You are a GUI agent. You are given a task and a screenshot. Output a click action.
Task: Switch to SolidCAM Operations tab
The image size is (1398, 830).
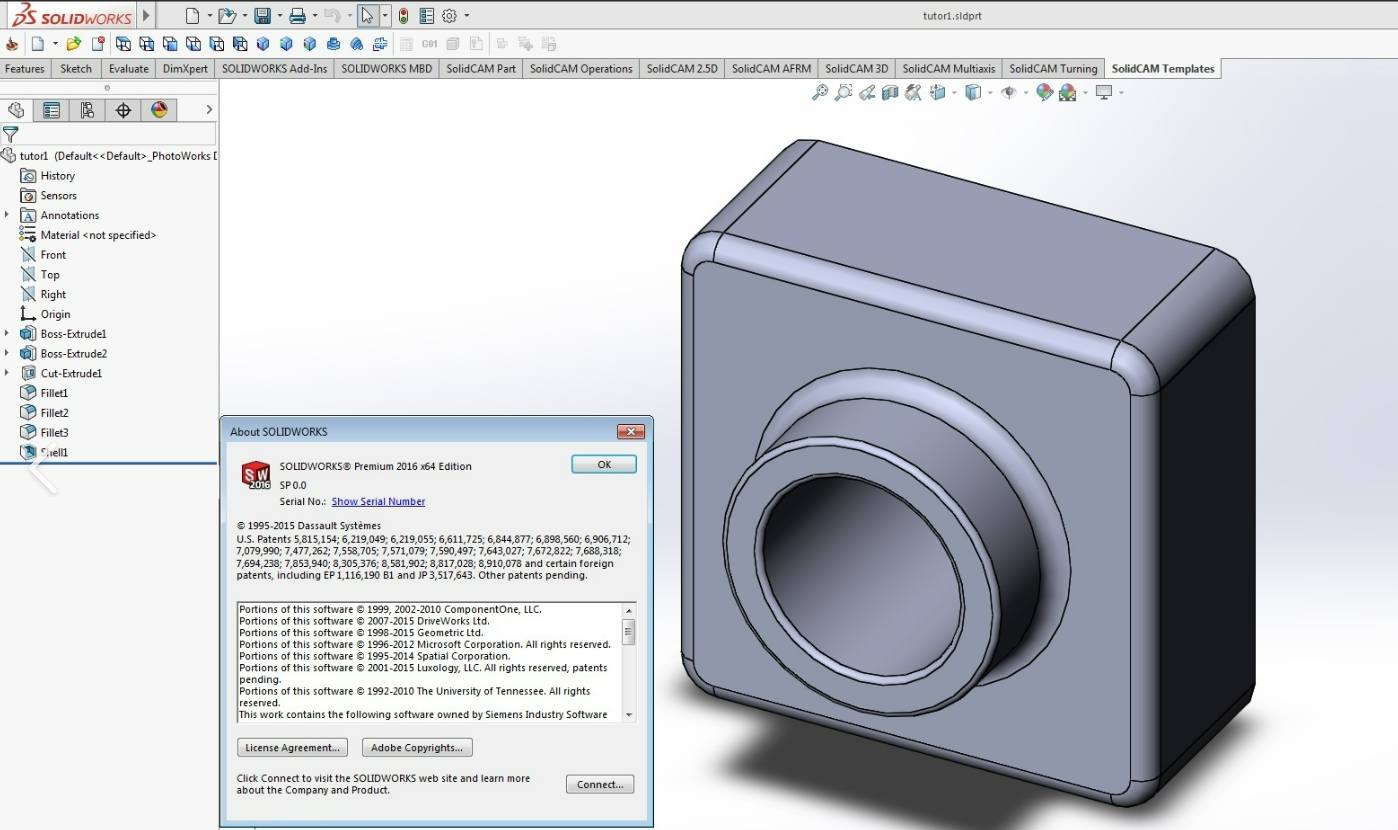point(581,69)
